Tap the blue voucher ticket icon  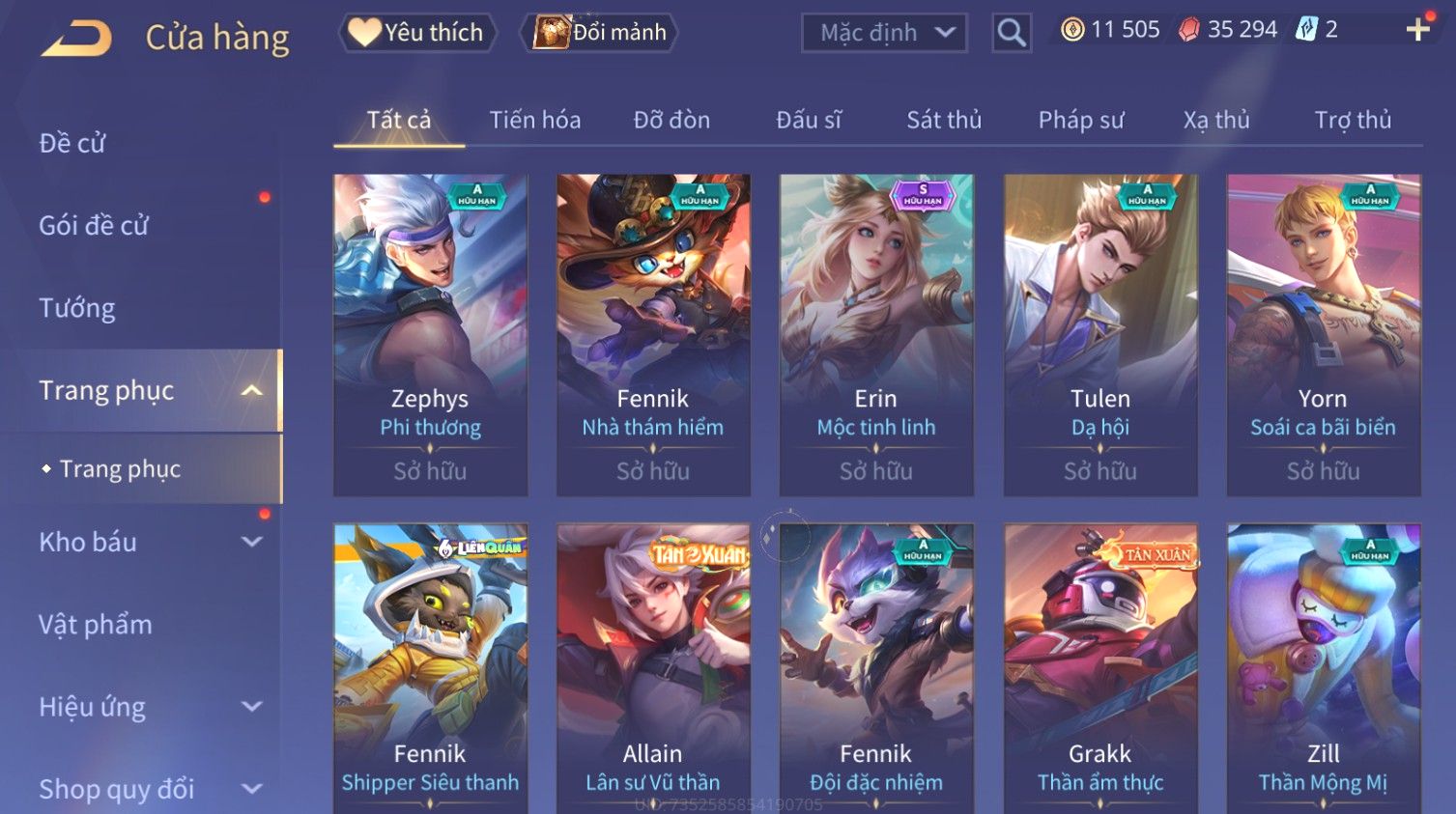pyautogui.click(x=1307, y=30)
